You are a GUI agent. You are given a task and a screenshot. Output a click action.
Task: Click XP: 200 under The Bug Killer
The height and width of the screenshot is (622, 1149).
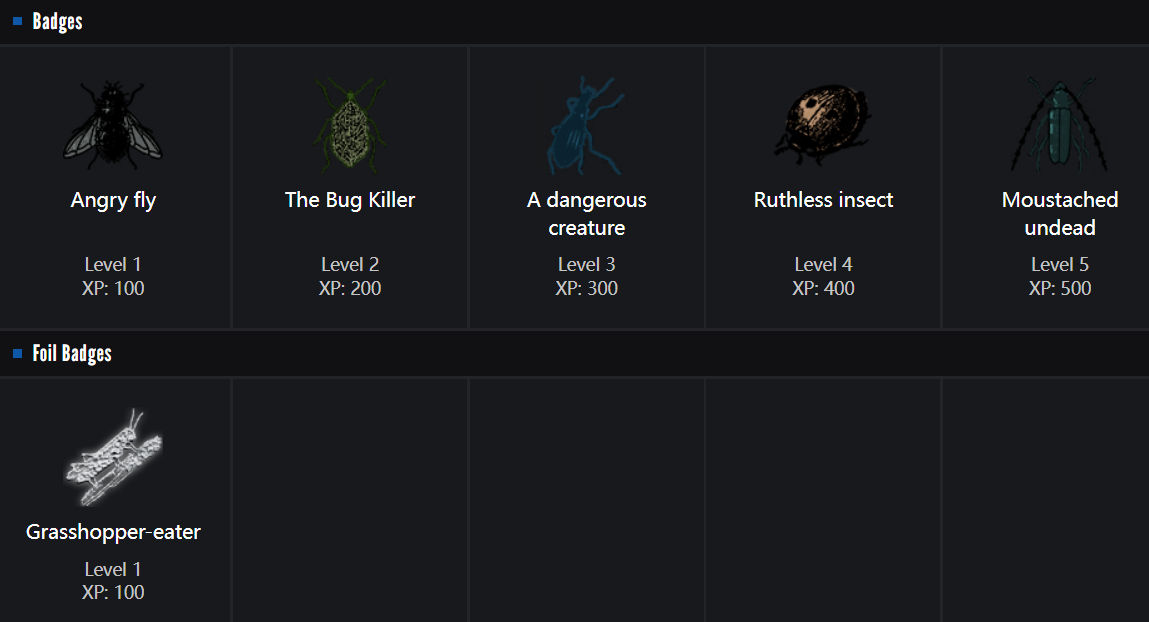coord(350,288)
